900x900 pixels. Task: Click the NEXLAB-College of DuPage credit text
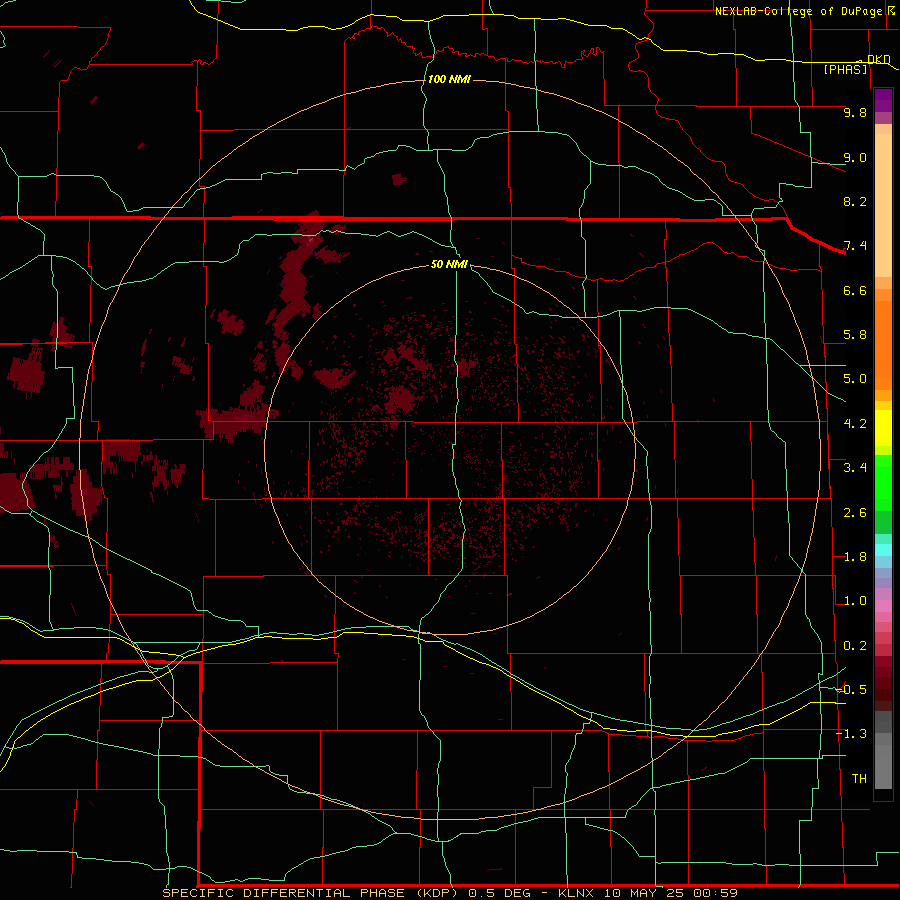798,11
